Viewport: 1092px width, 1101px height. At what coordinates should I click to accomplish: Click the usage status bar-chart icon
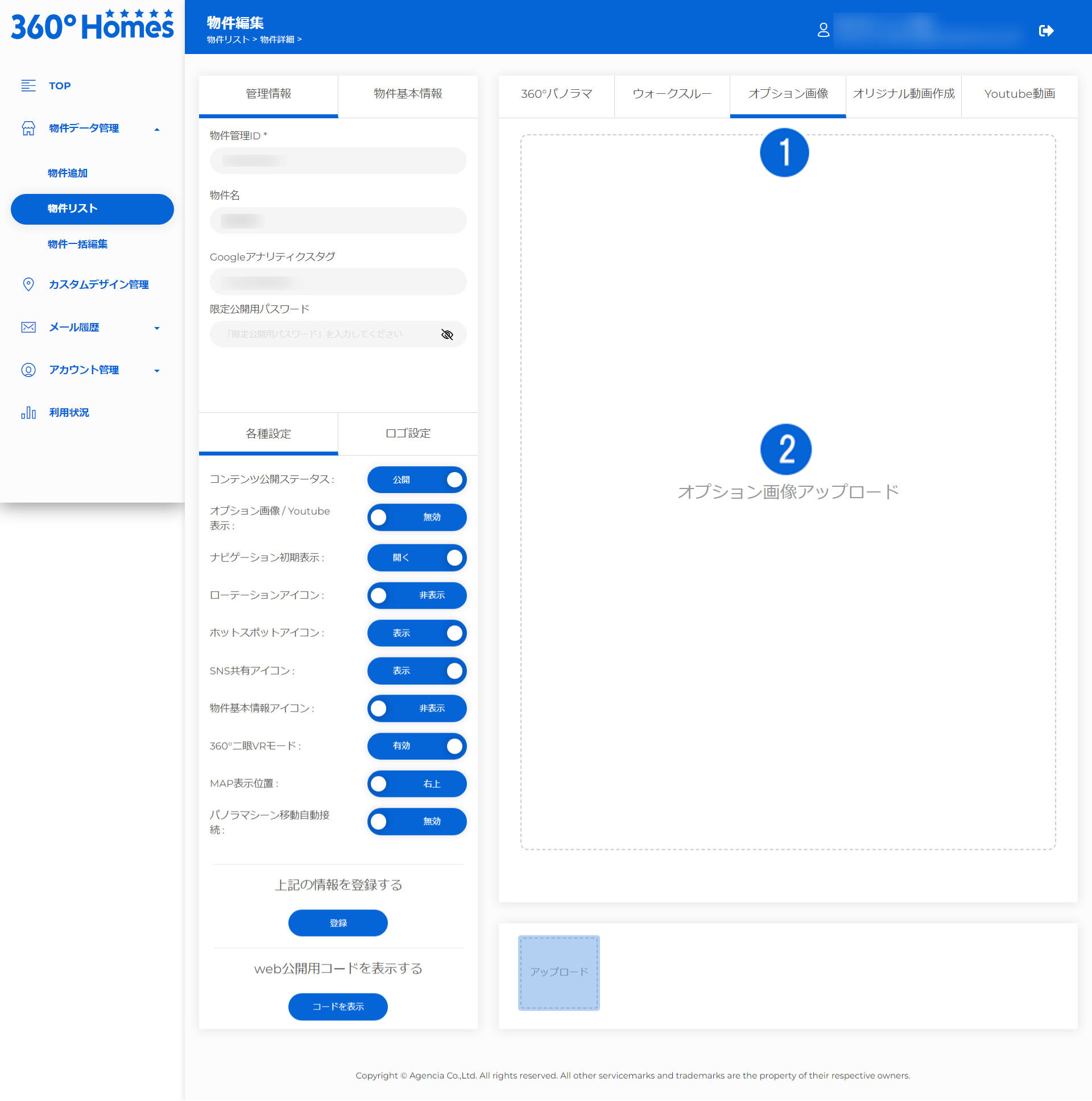pos(28,412)
